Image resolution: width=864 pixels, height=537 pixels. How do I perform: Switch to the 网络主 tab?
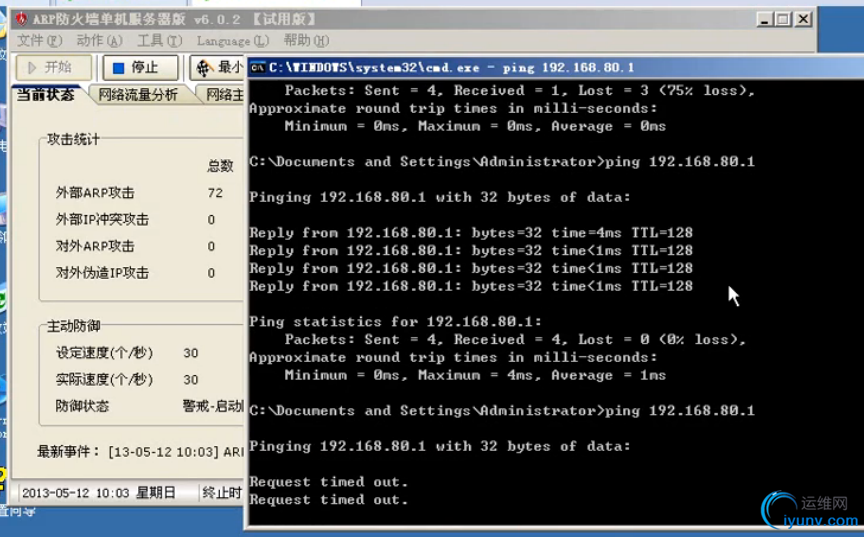pos(224,95)
